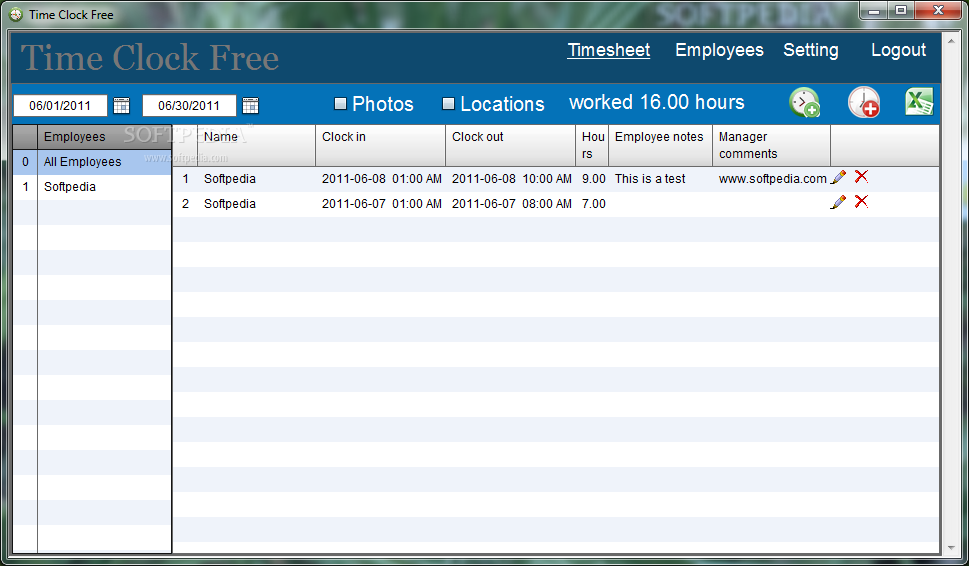Click the Softpedia name in row 1
Screen dimensions: 969x566
pos(230,179)
